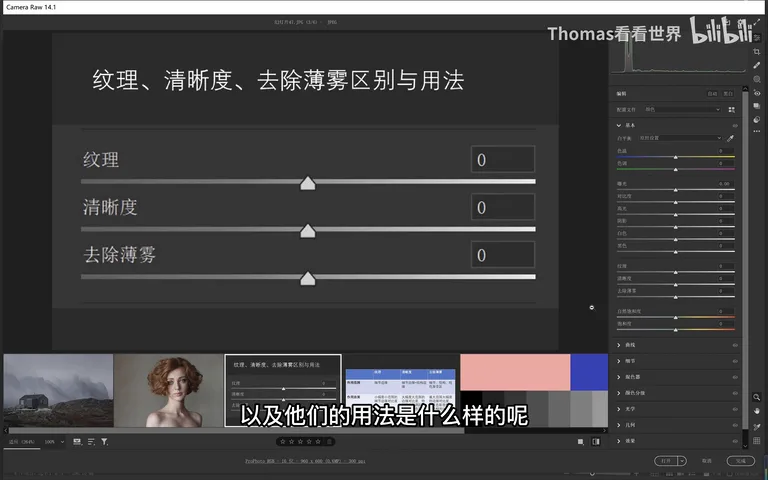Image resolution: width=768 pixels, height=480 pixels.
Task: Browse profiles with grid icon
Action: pyautogui.click(x=731, y=110)
